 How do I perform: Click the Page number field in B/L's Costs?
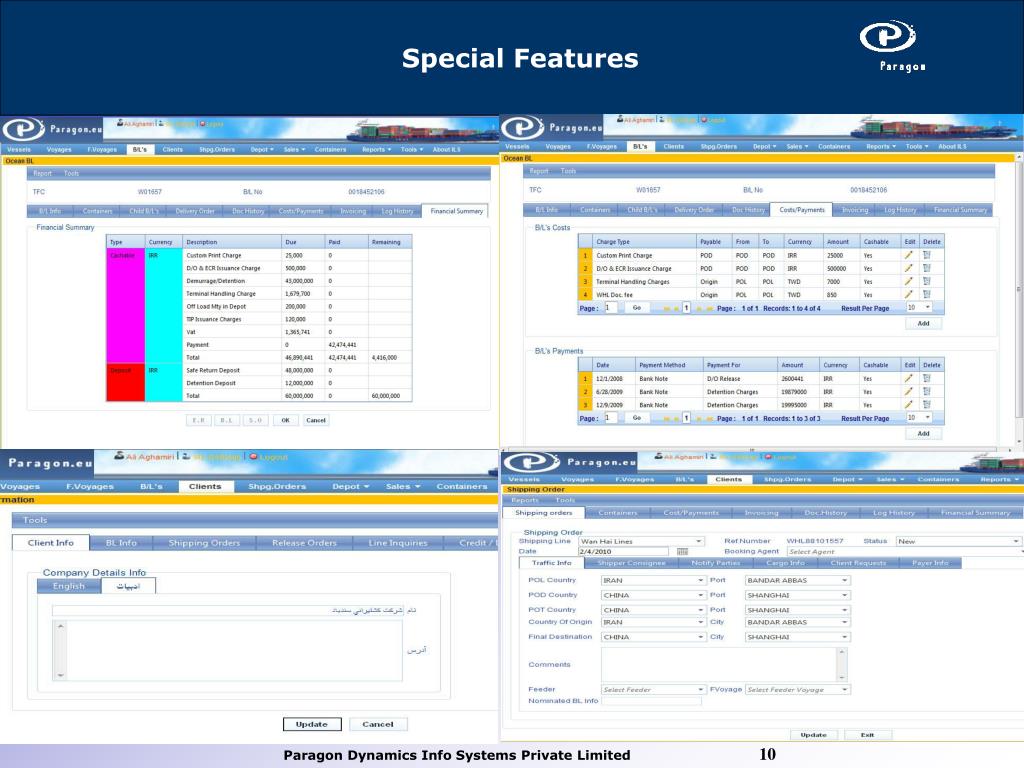(x=611, y=308)
